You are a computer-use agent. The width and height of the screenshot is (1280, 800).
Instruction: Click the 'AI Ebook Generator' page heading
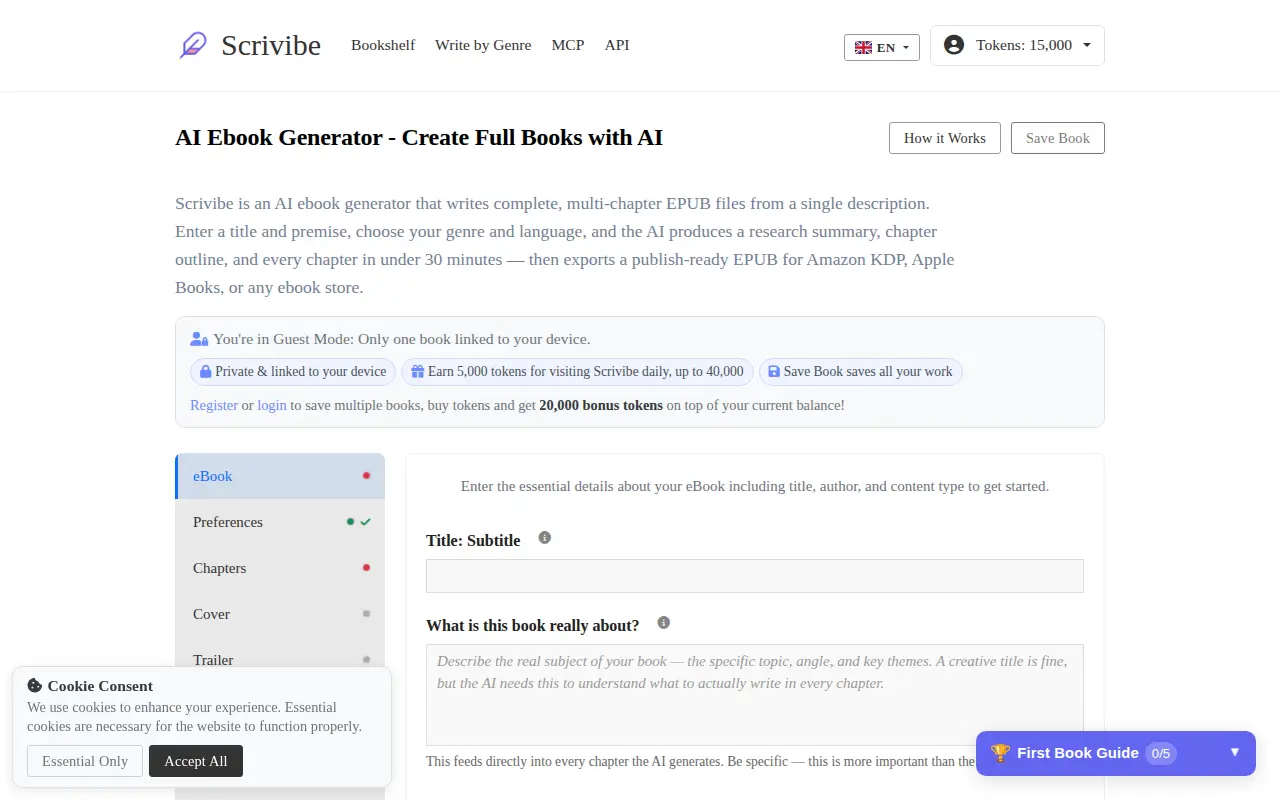419,137
